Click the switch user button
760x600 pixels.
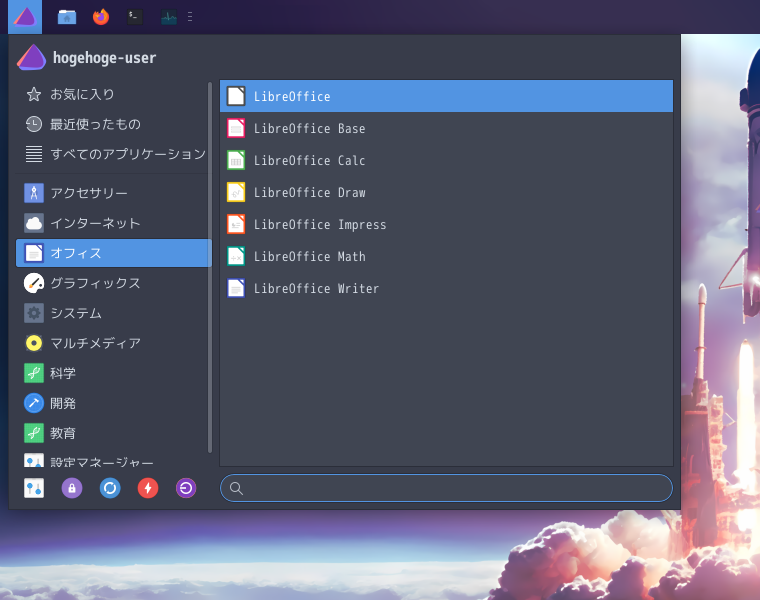pos(110,488)
